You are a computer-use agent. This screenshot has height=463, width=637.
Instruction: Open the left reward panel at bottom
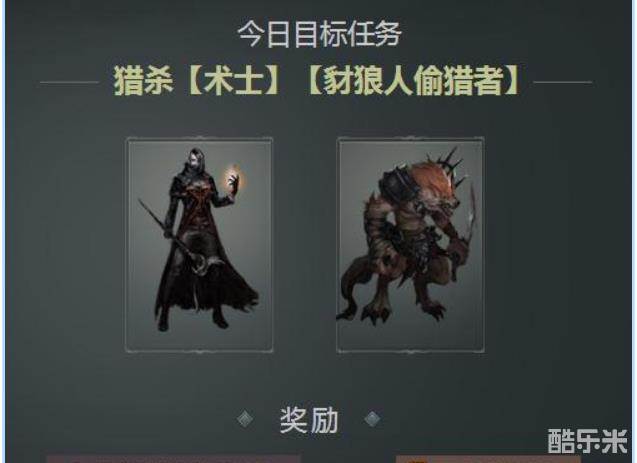click(x=173, y=459)
